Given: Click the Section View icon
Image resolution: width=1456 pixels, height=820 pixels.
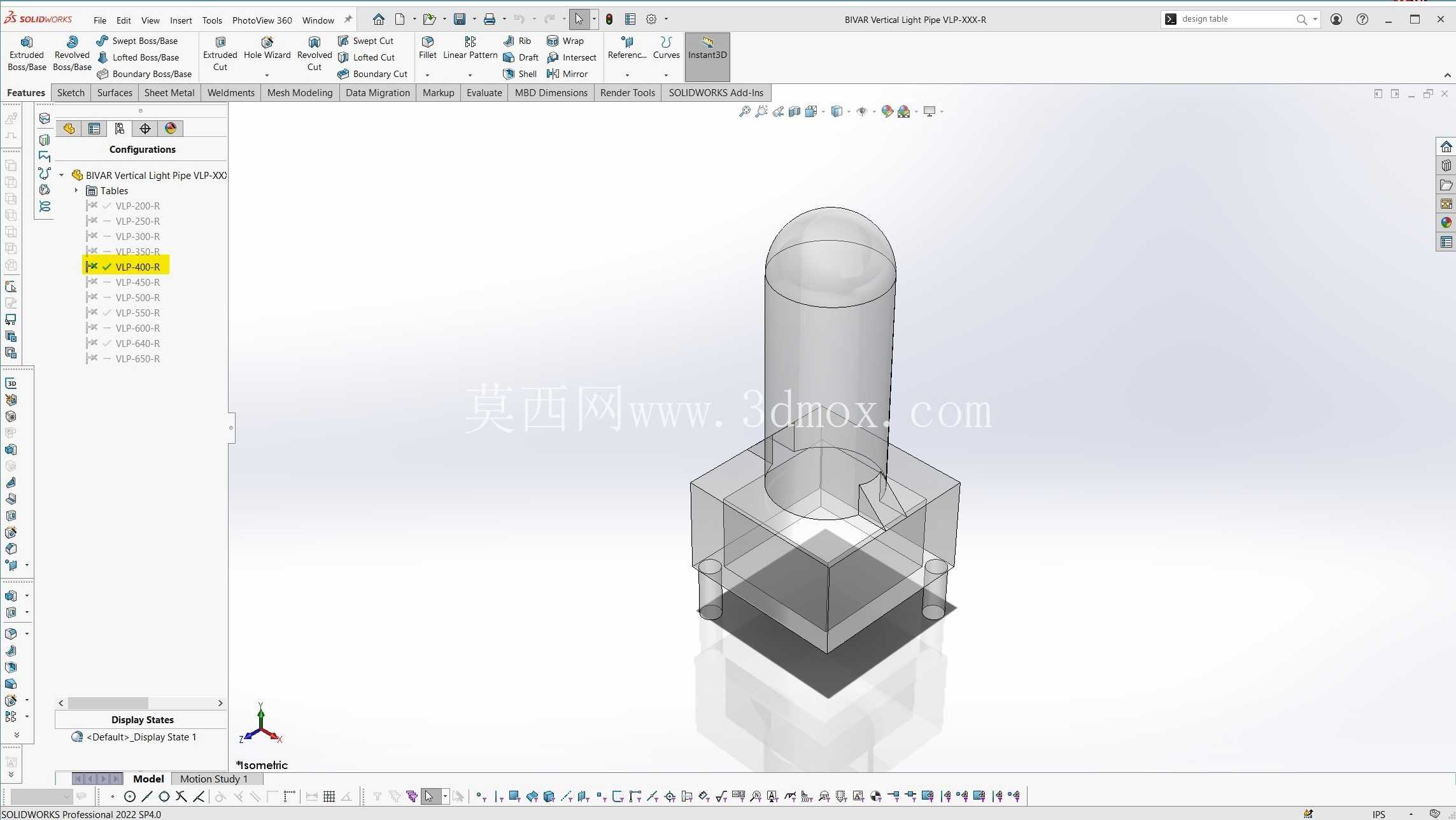Looking at the screenshot, I should 795,111.
